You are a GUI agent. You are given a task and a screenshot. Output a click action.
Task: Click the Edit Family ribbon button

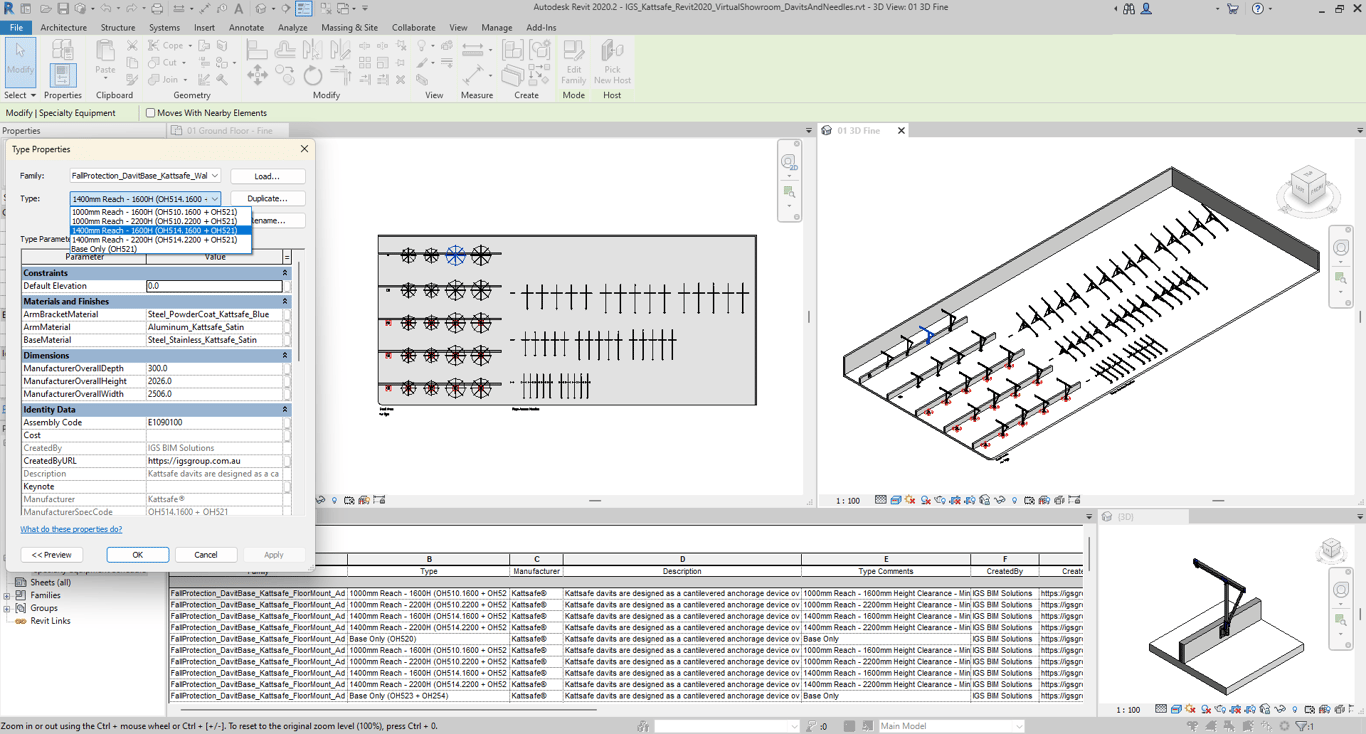pyautogui.click(x=573, y=62)
